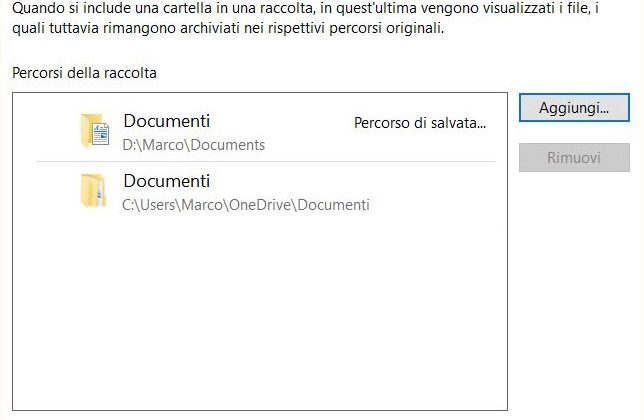This screenshot has height=420, width=644.
Task: Click the OneDrive Documenti folder icon
Action: tap(93, 191)
